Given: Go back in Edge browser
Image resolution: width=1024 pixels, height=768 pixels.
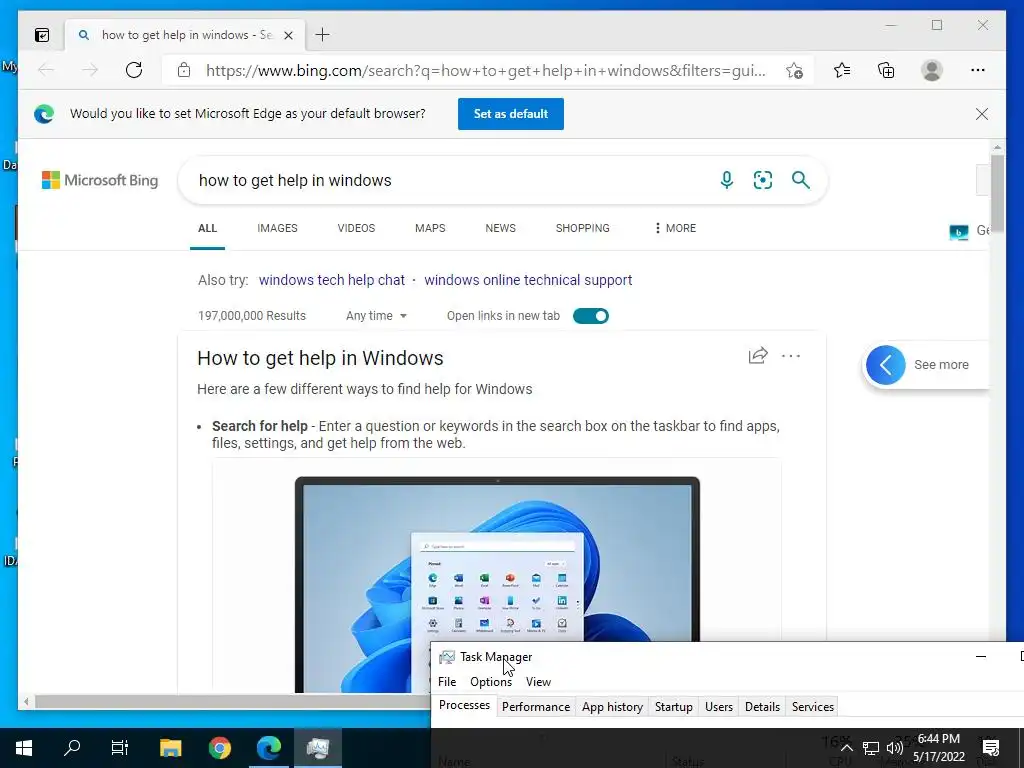Looking at the screenshot, I should click(x=46, y=70).
